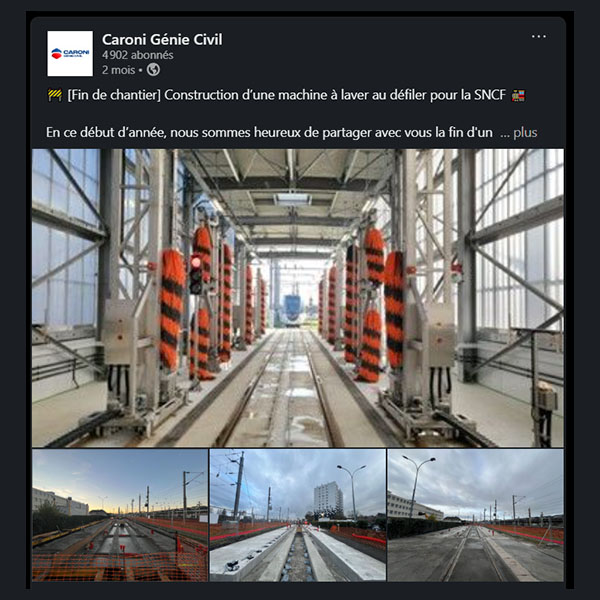The width and height of the screenshot is (600, 600).
Task: Open the sunset track construction photo
Action: point(120,515)
